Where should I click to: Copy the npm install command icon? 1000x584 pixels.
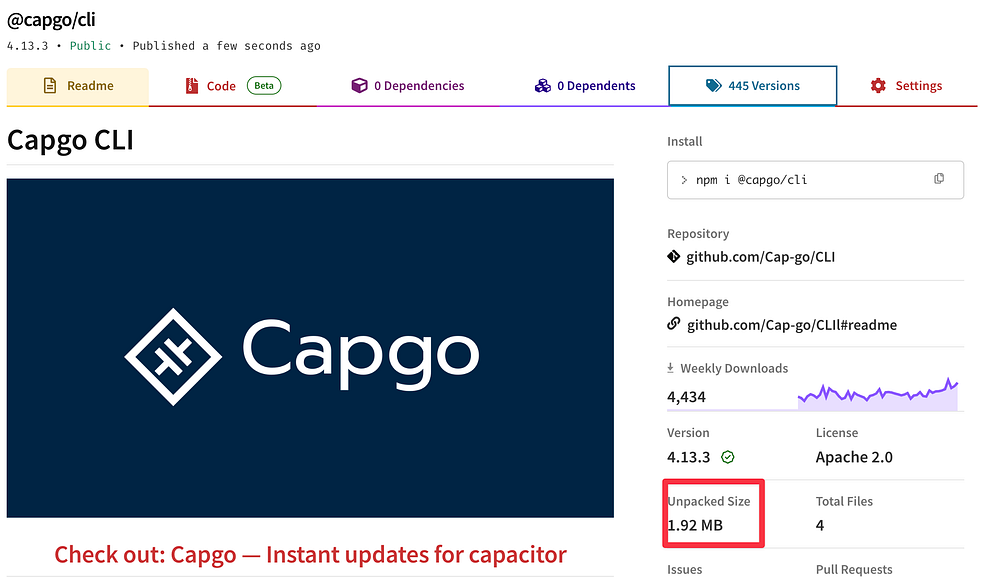(939, 179)
